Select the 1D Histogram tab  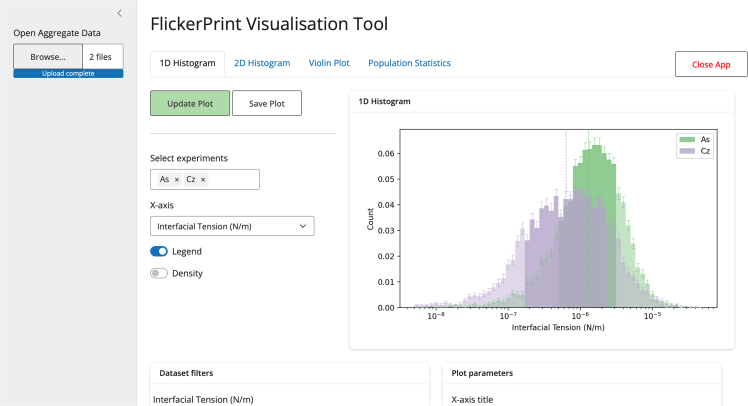187,63
